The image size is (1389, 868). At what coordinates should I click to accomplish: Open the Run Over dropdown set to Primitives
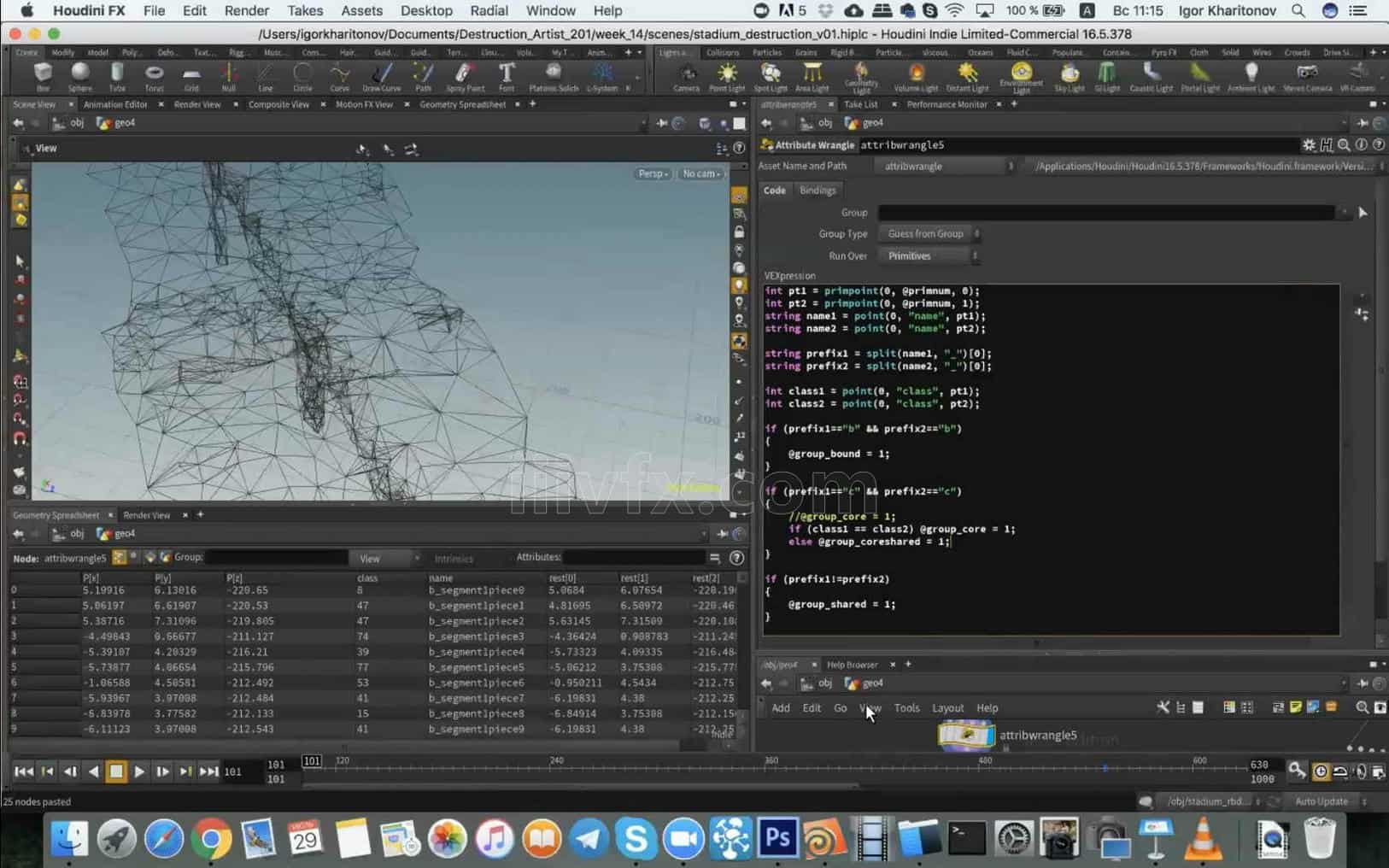pos(929,255)
